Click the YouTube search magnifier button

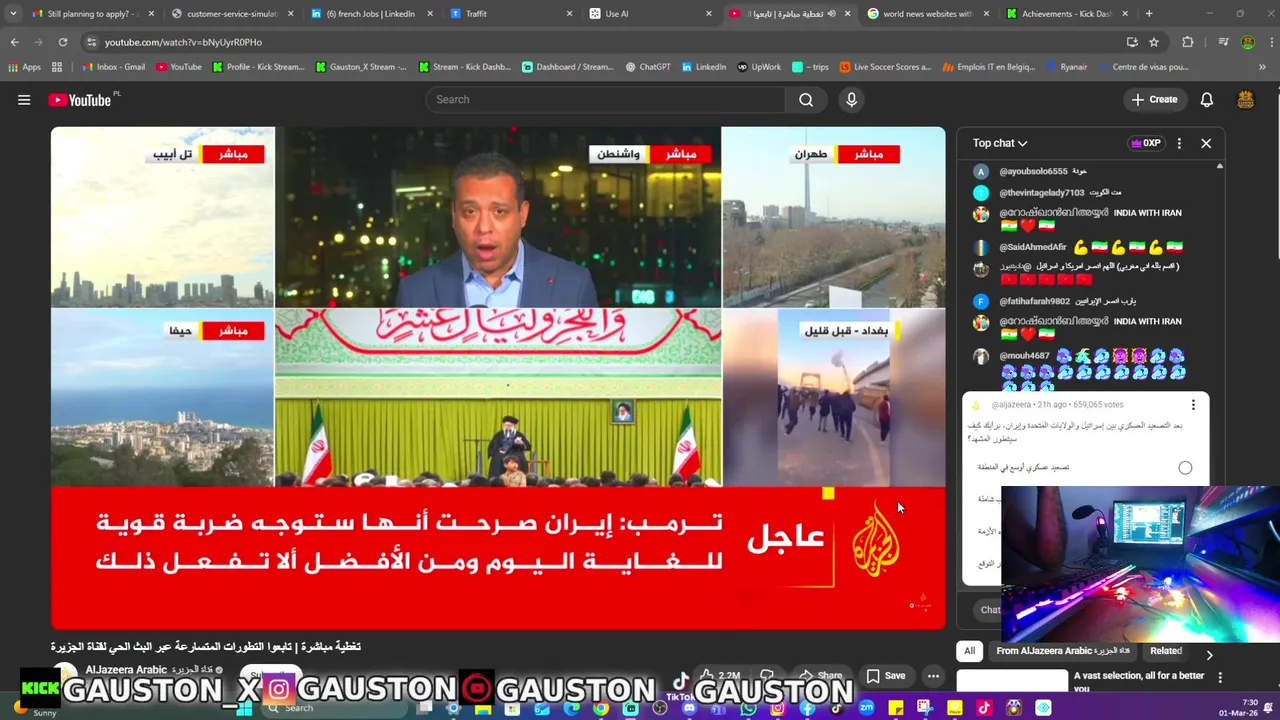coord(806,100)
